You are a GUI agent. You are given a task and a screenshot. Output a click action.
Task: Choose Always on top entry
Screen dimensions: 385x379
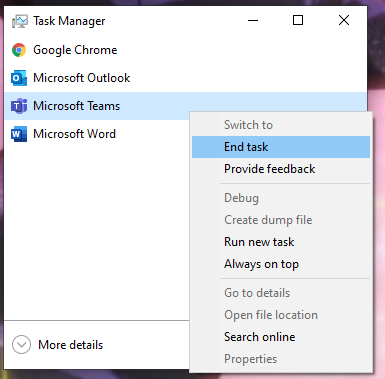pyautogui.click(x=281, y=264)
